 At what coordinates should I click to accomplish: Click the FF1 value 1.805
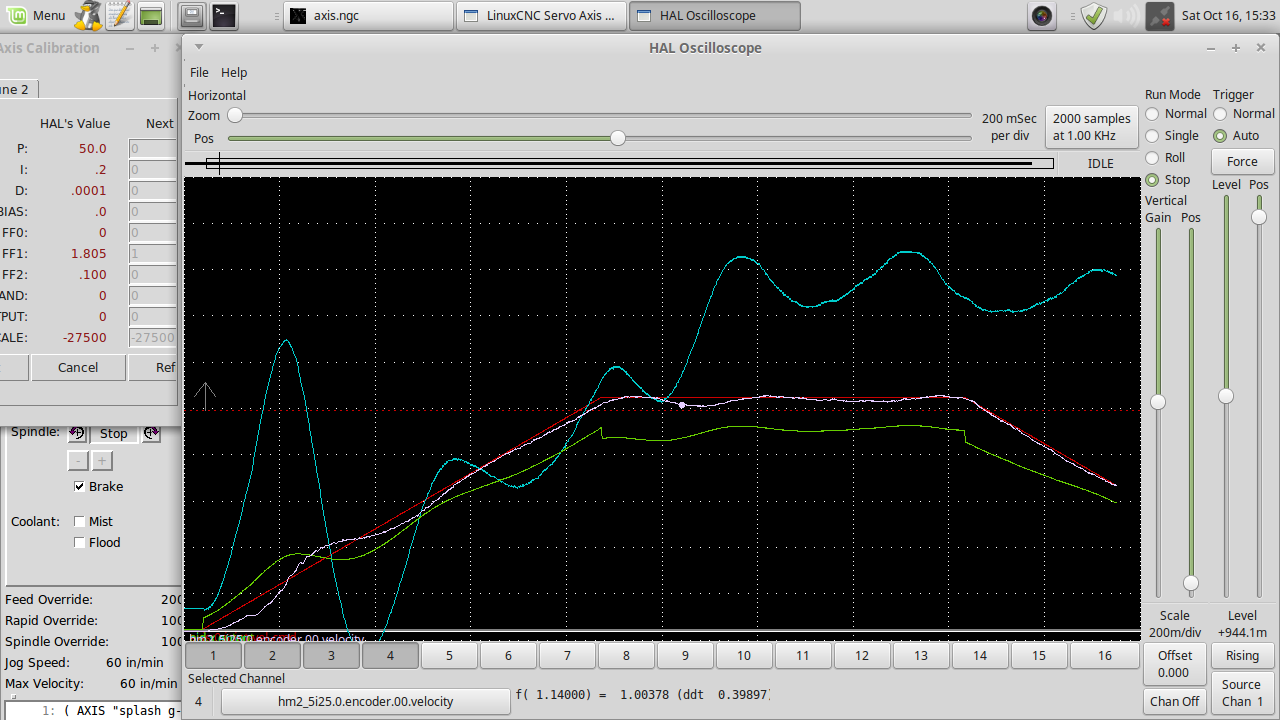(x=89, y=254)
